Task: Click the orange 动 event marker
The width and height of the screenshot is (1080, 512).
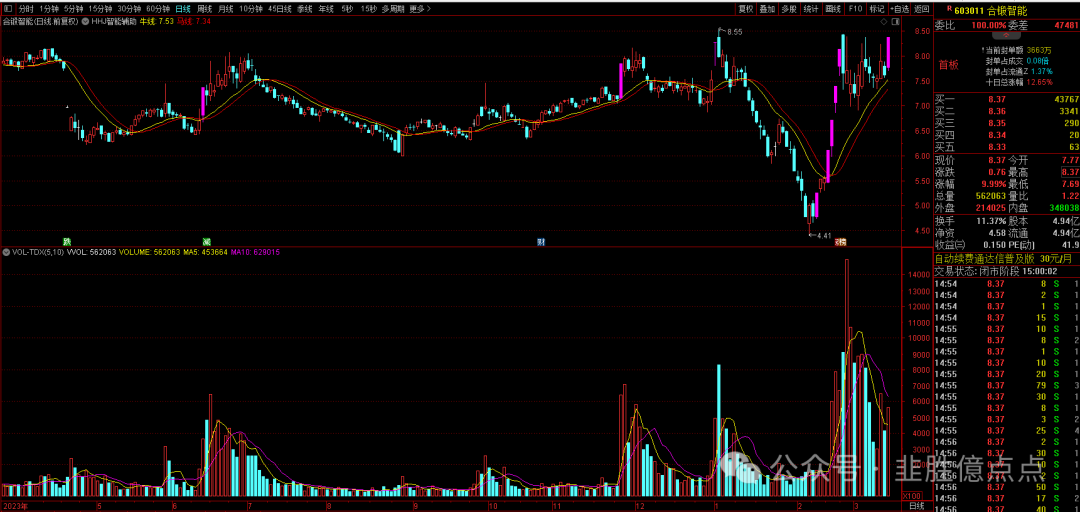Action: pyautogui.click(x=840, y=242)
